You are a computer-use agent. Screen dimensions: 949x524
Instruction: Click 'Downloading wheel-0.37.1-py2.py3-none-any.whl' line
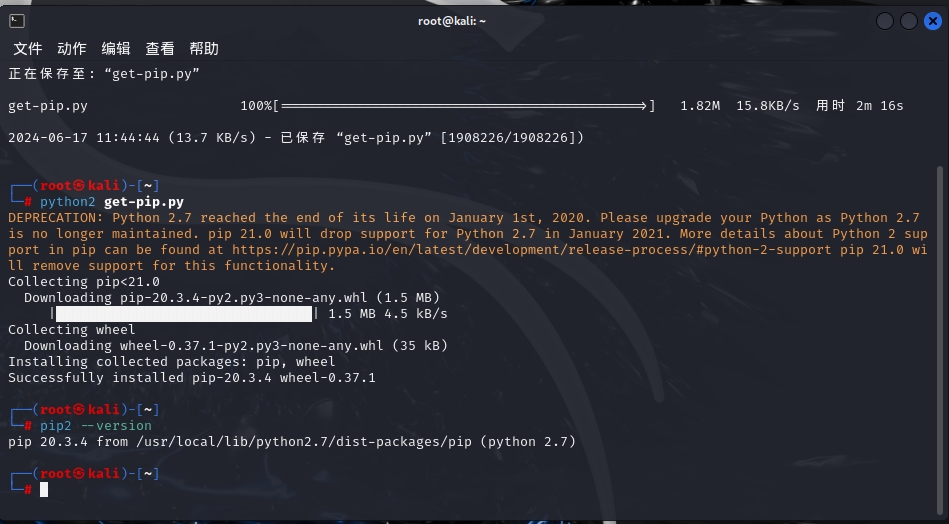coord(236,346)
